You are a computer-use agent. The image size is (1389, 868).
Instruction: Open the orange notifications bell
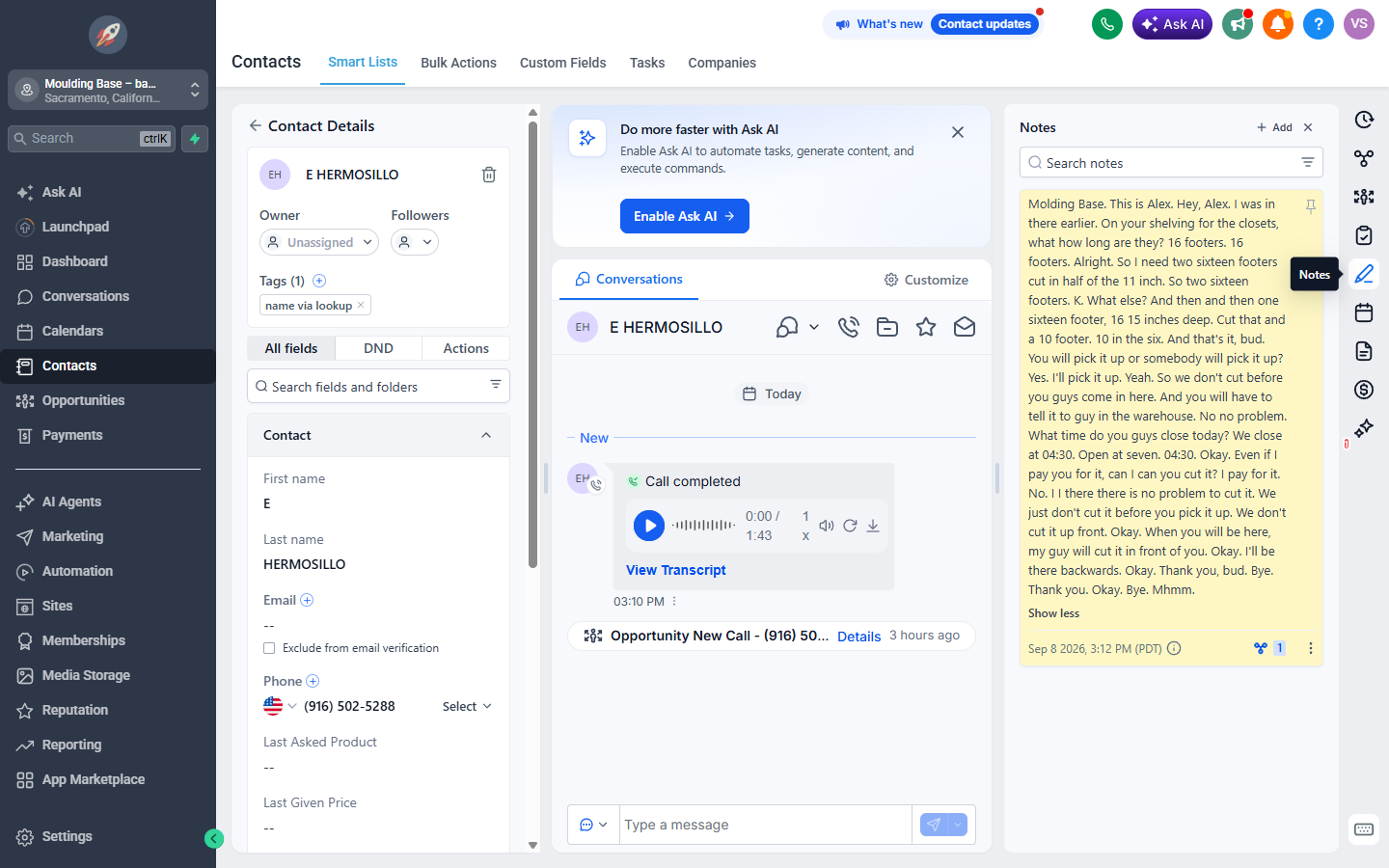coord(1278,24)
